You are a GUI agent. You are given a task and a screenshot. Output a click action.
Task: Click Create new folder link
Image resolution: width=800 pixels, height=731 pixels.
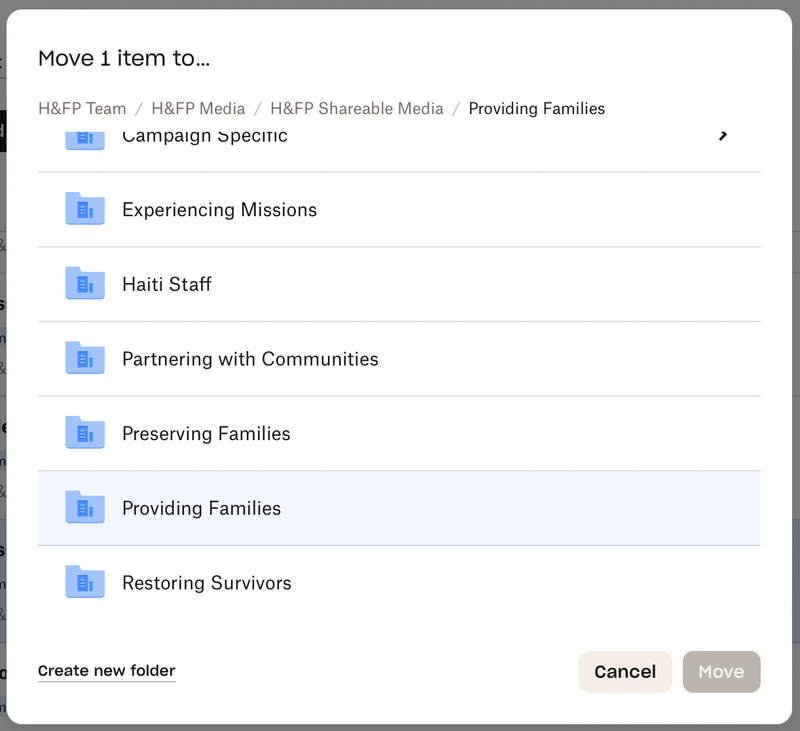[x=106, y=671]
